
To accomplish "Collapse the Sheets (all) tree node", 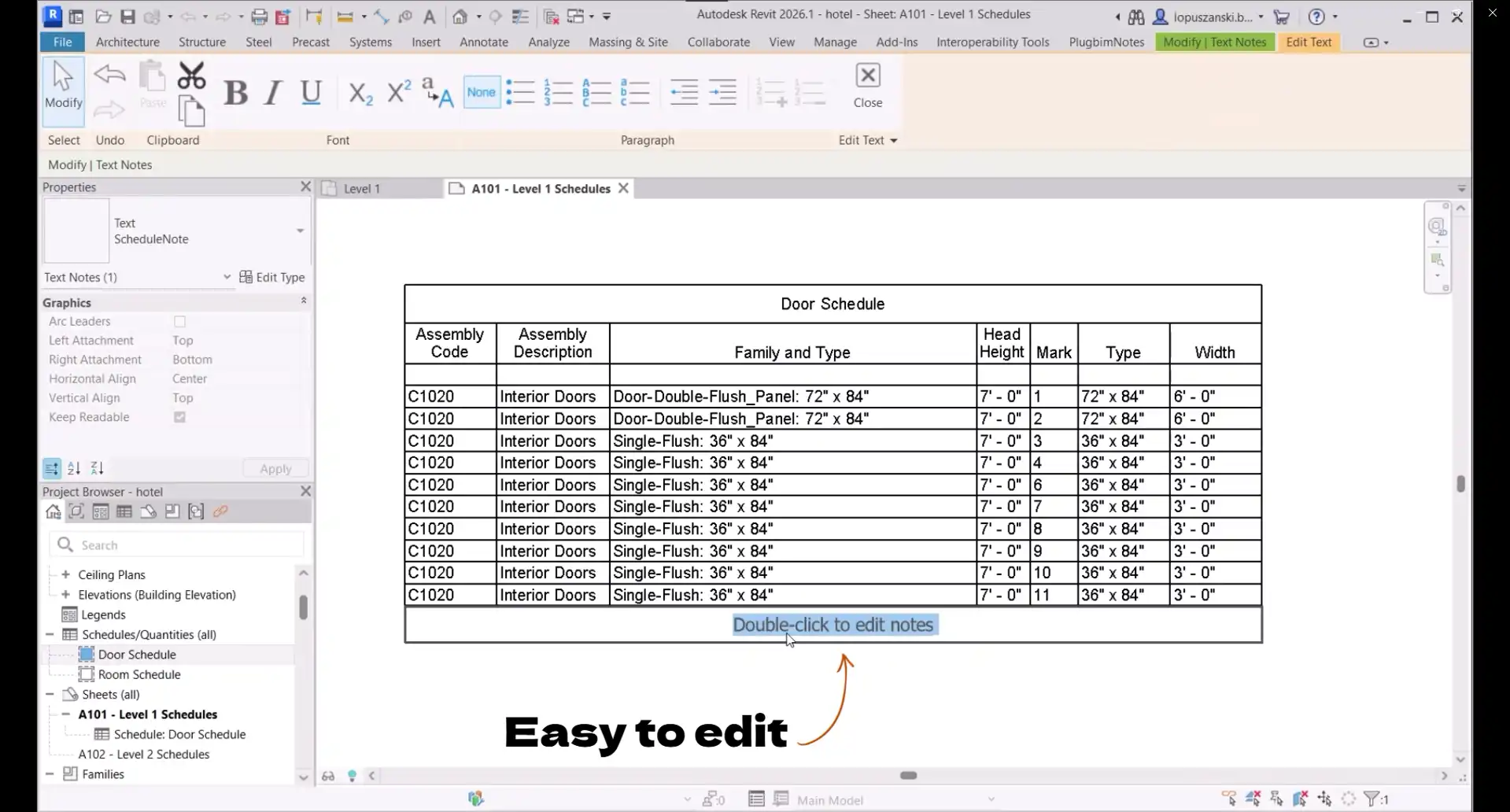I will [50, 694].
